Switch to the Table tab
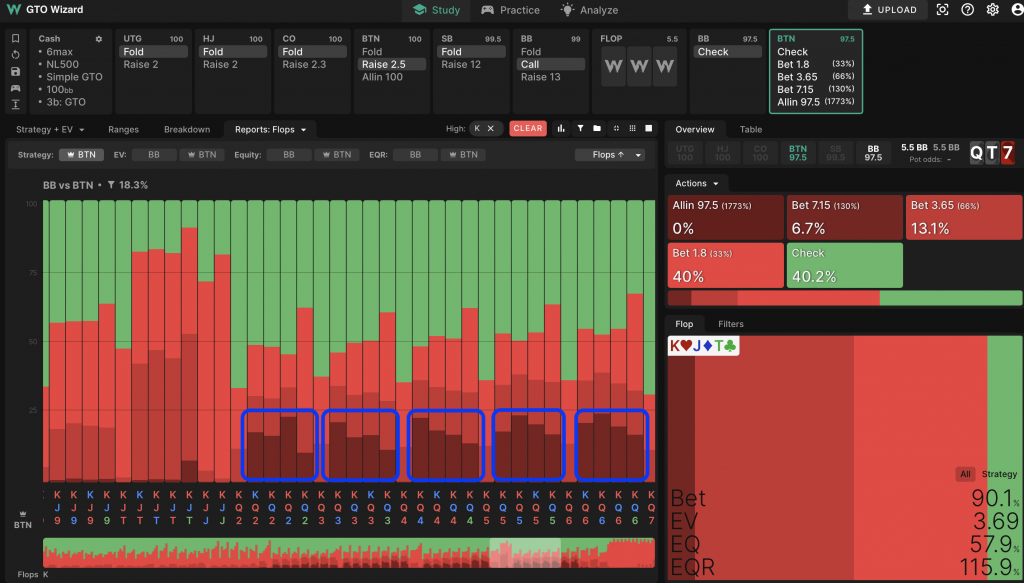1024x583 pixels. coord(750,129)
